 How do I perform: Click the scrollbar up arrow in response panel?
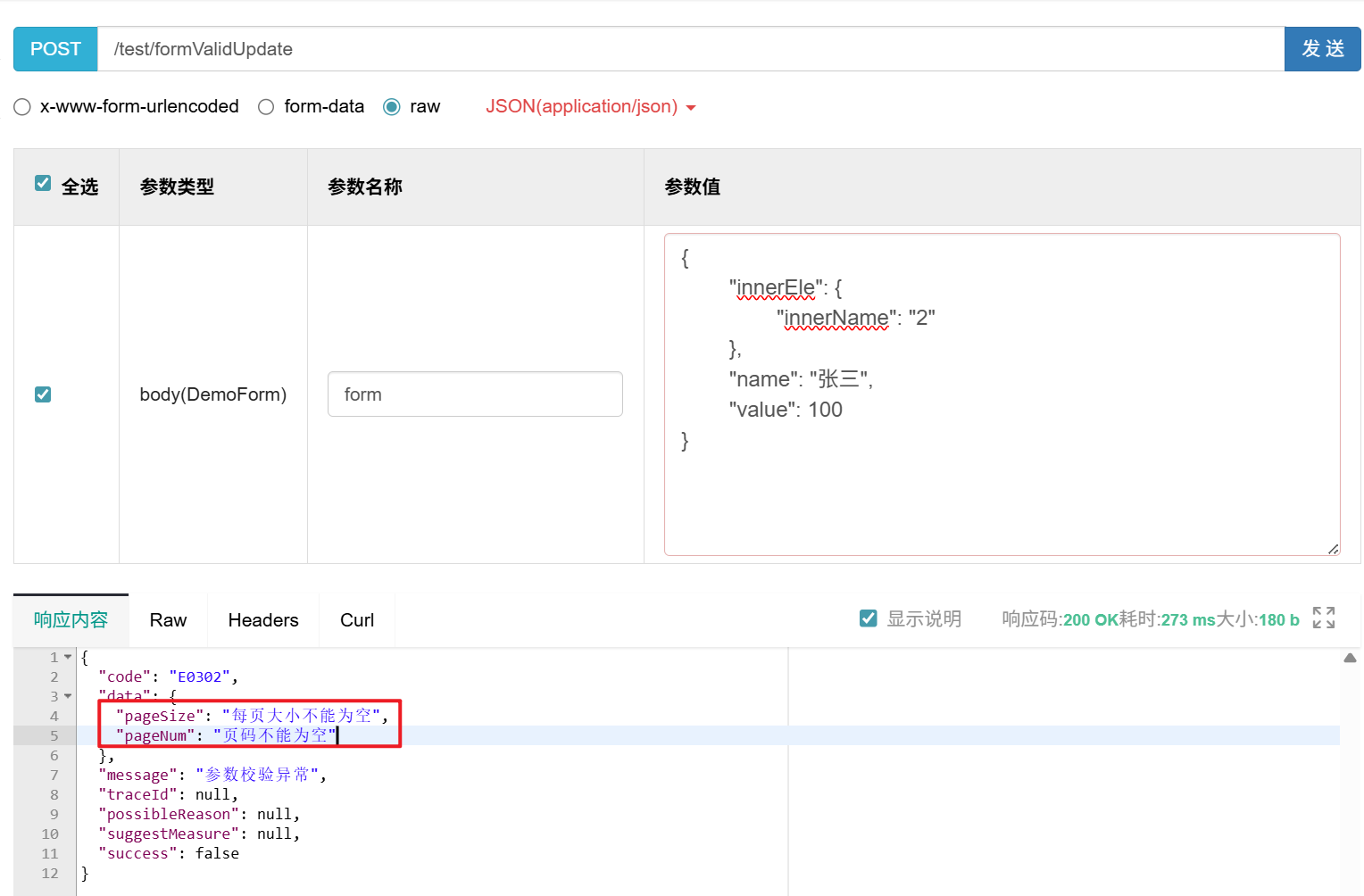point(1351,657)
